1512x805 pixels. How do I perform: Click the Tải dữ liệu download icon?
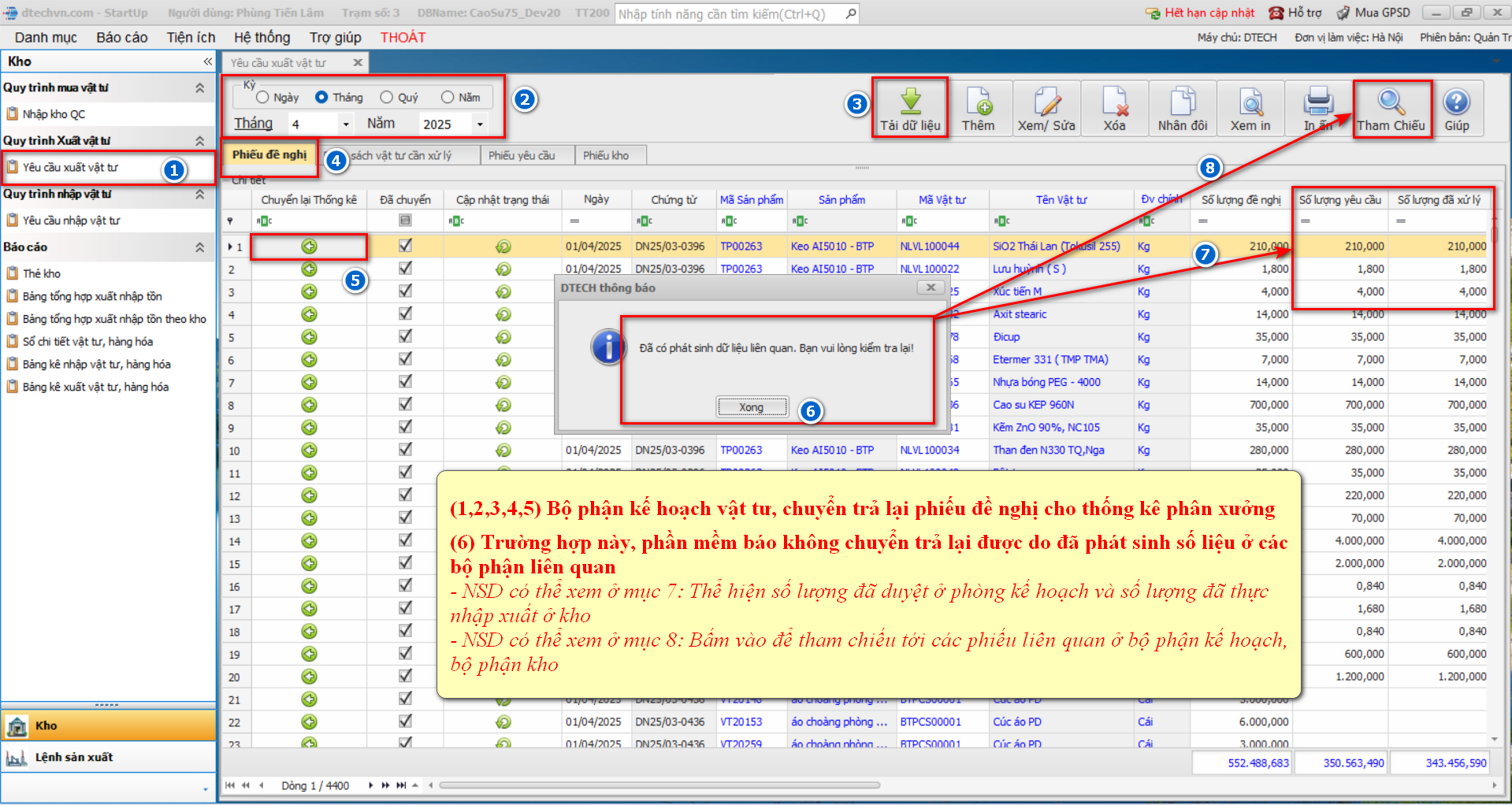910,103
